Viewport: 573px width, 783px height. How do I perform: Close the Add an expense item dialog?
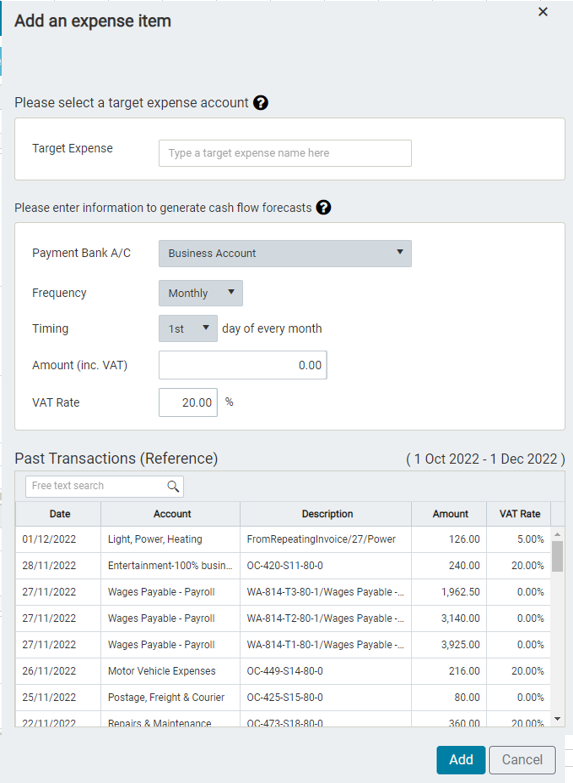[543, 12]
